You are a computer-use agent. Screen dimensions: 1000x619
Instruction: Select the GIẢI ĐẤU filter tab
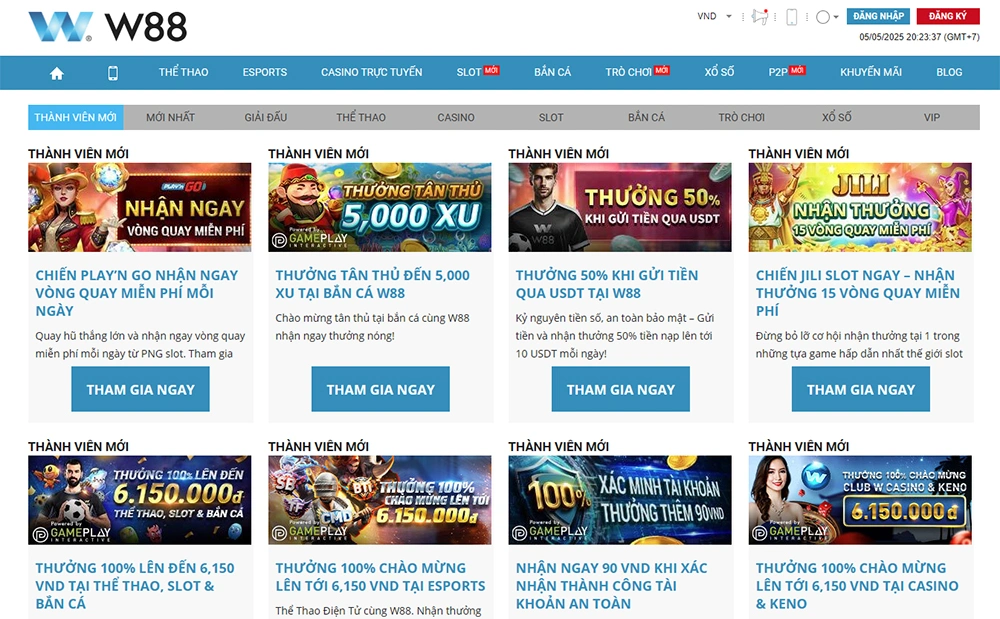(266, 117)
